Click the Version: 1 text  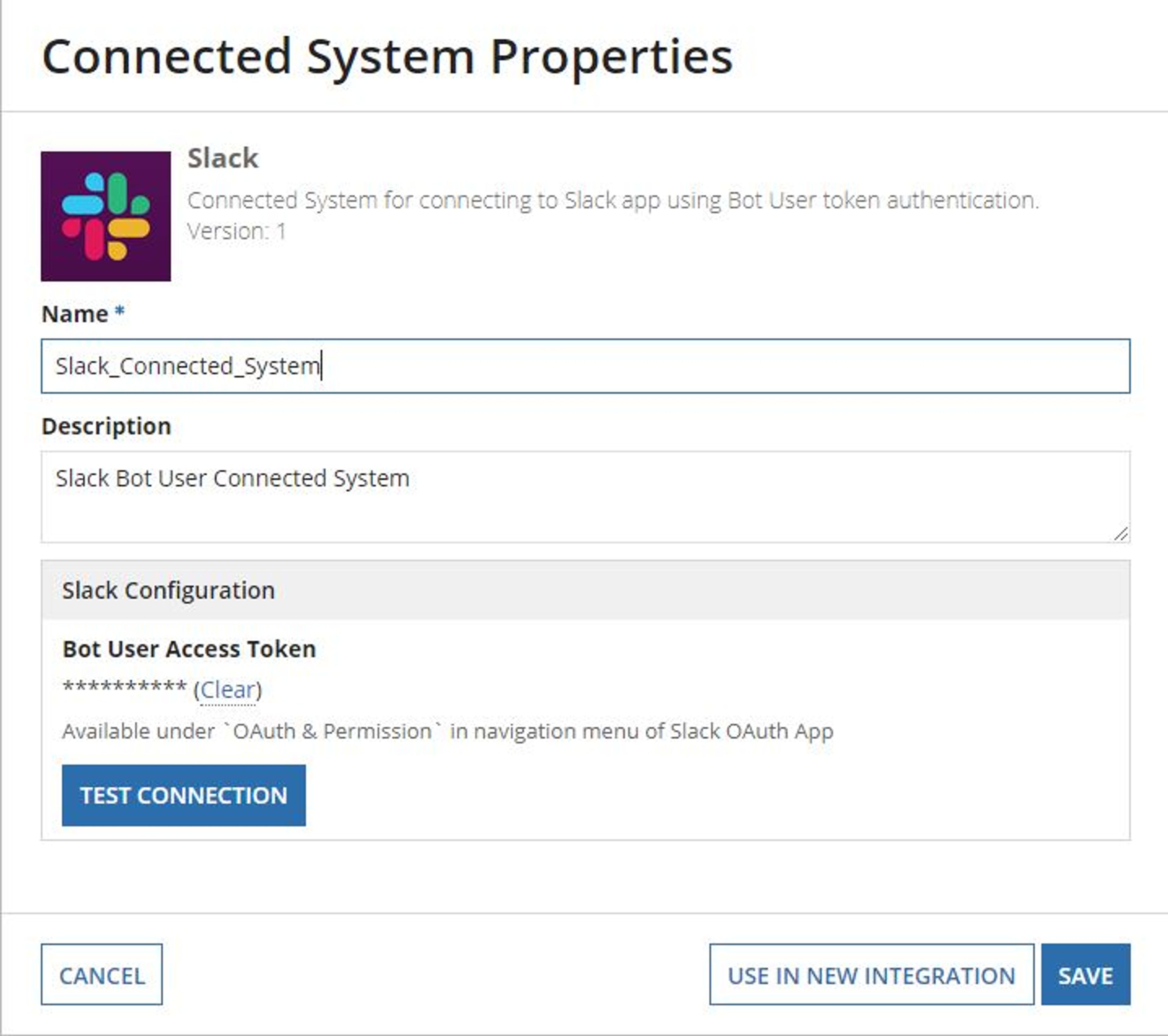(237, 231)
